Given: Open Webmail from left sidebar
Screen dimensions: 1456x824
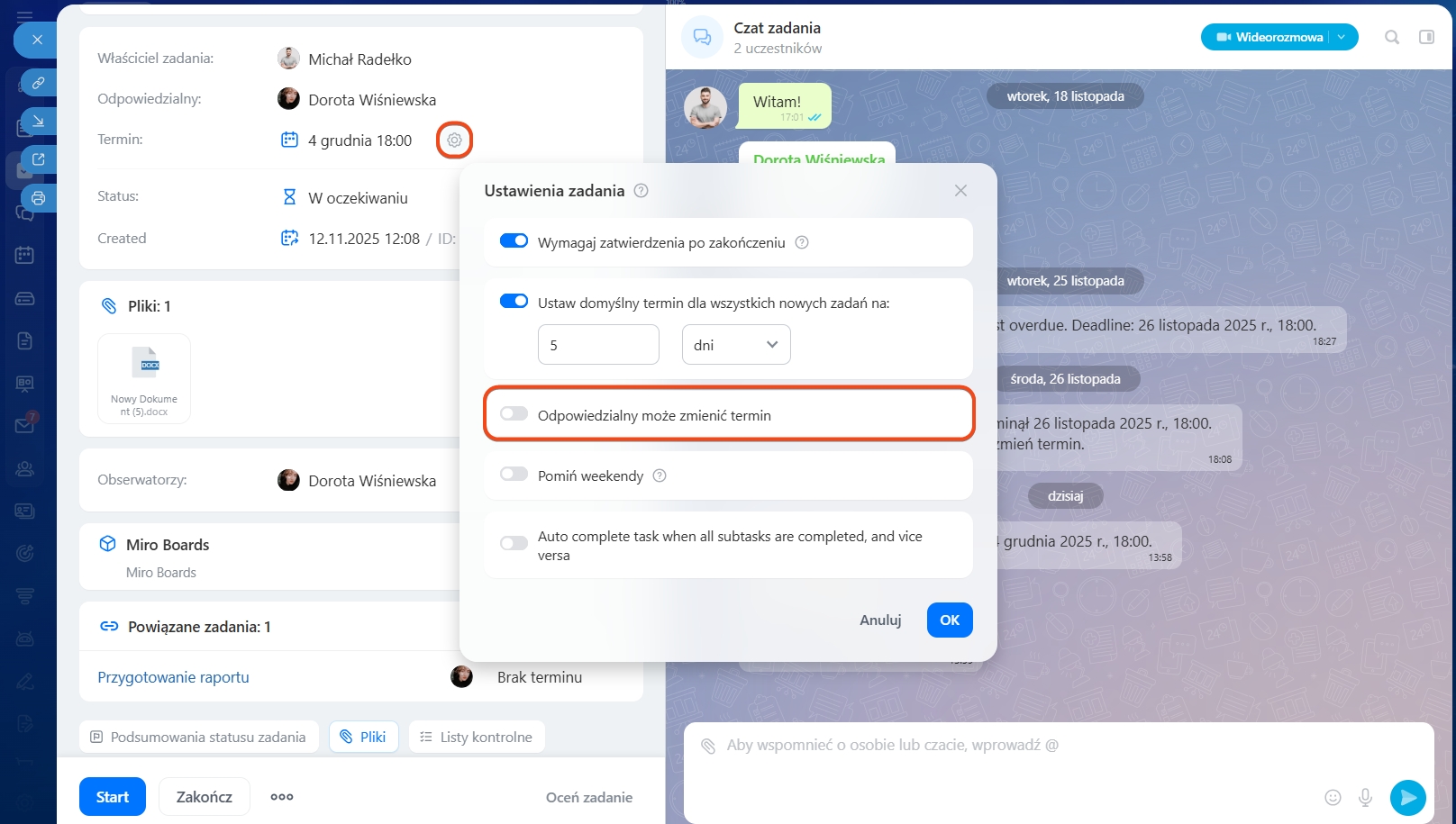Looking at the screenshot, I should click(x=24, y=425).
